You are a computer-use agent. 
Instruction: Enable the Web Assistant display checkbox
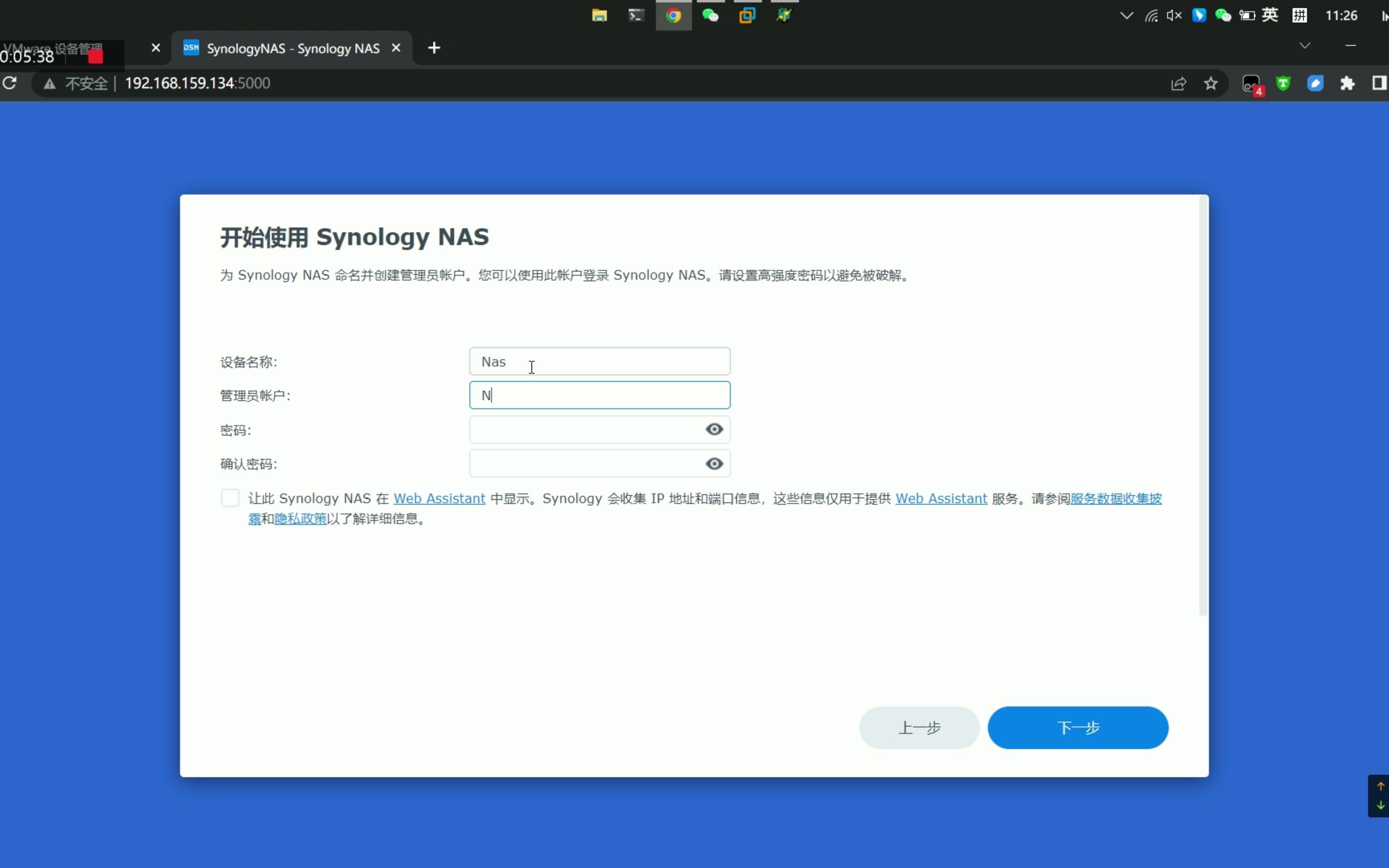(230, 498)
